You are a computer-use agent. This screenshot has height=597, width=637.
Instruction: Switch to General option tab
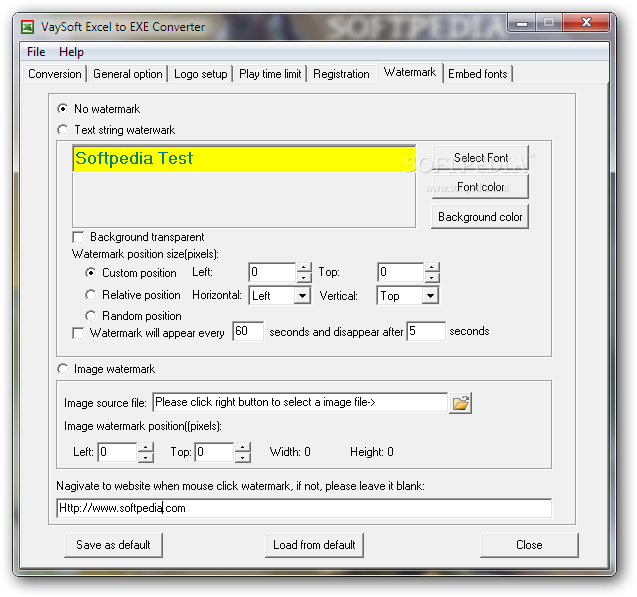(x=128, y=74)
